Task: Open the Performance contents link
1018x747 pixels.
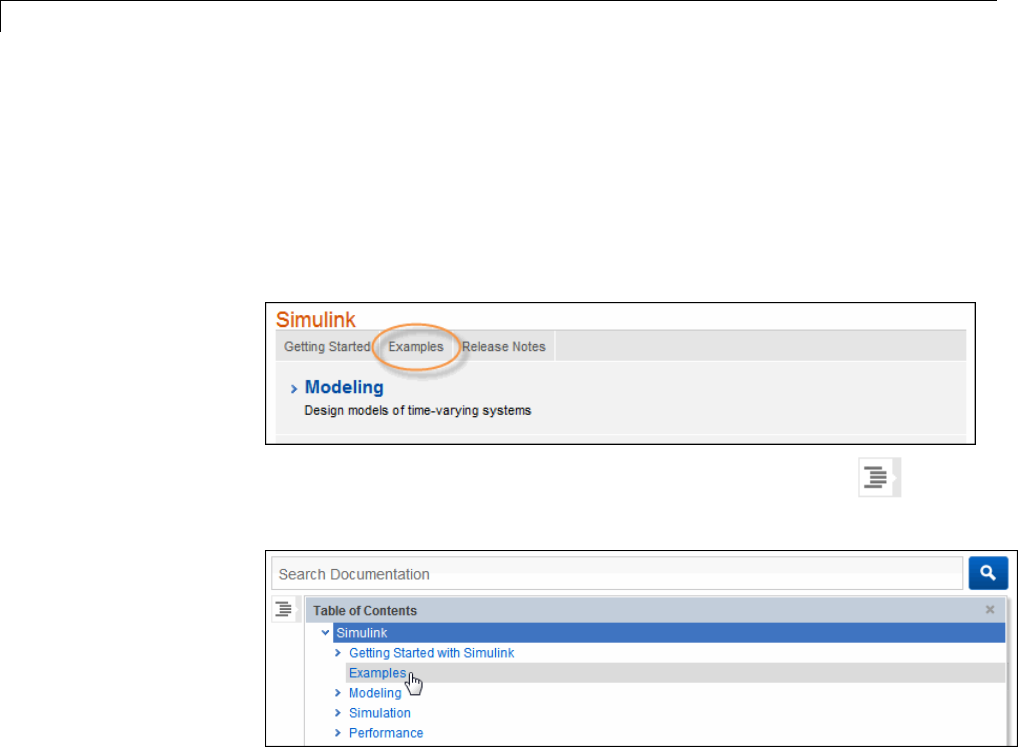Action: [x=386, y=733]
